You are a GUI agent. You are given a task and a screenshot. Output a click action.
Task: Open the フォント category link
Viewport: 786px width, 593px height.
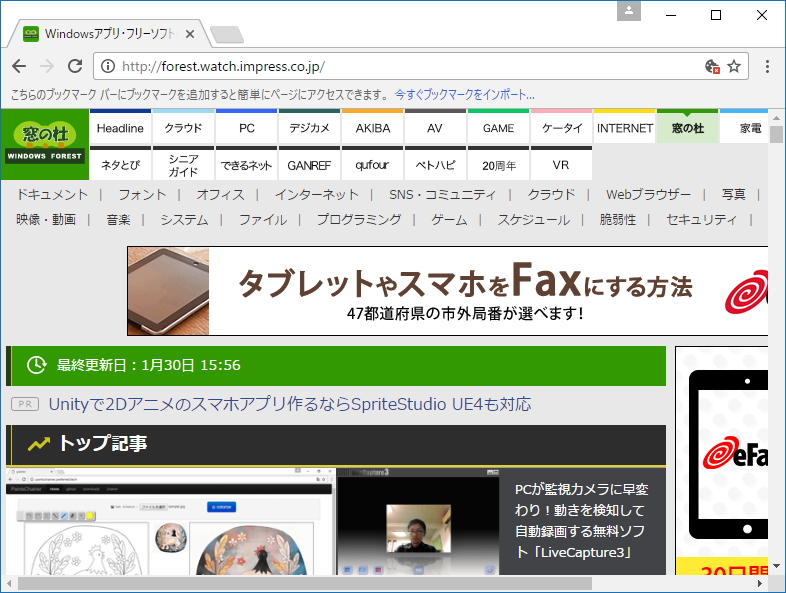click(142, 194)
